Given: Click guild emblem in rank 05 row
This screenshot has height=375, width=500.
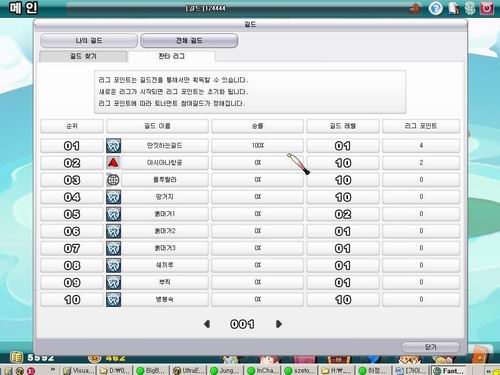Looking at the screenshot, I should coord(113,214).
